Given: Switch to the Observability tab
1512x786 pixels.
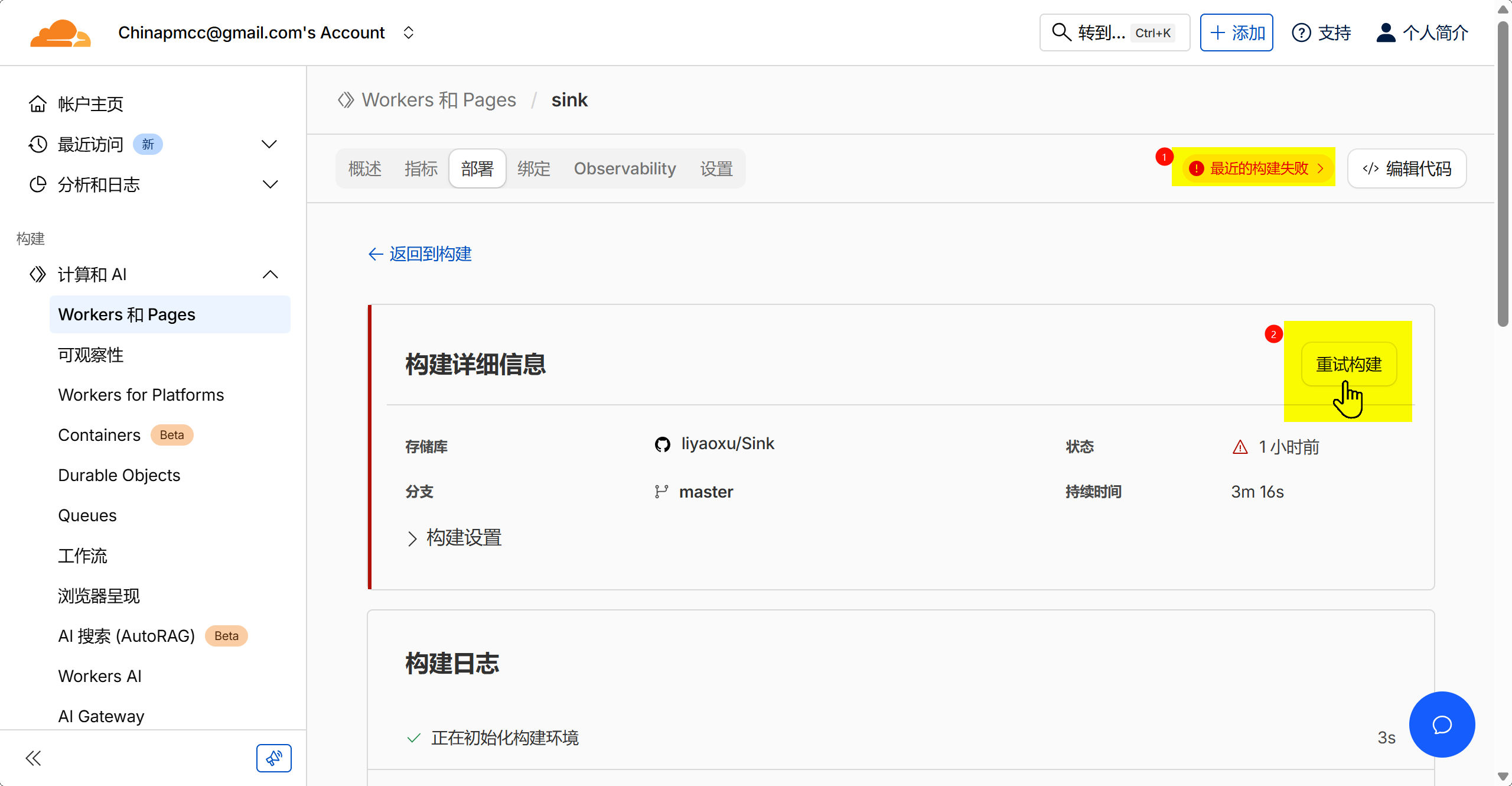Looking at the screenshot, I should tap(624, 169).
